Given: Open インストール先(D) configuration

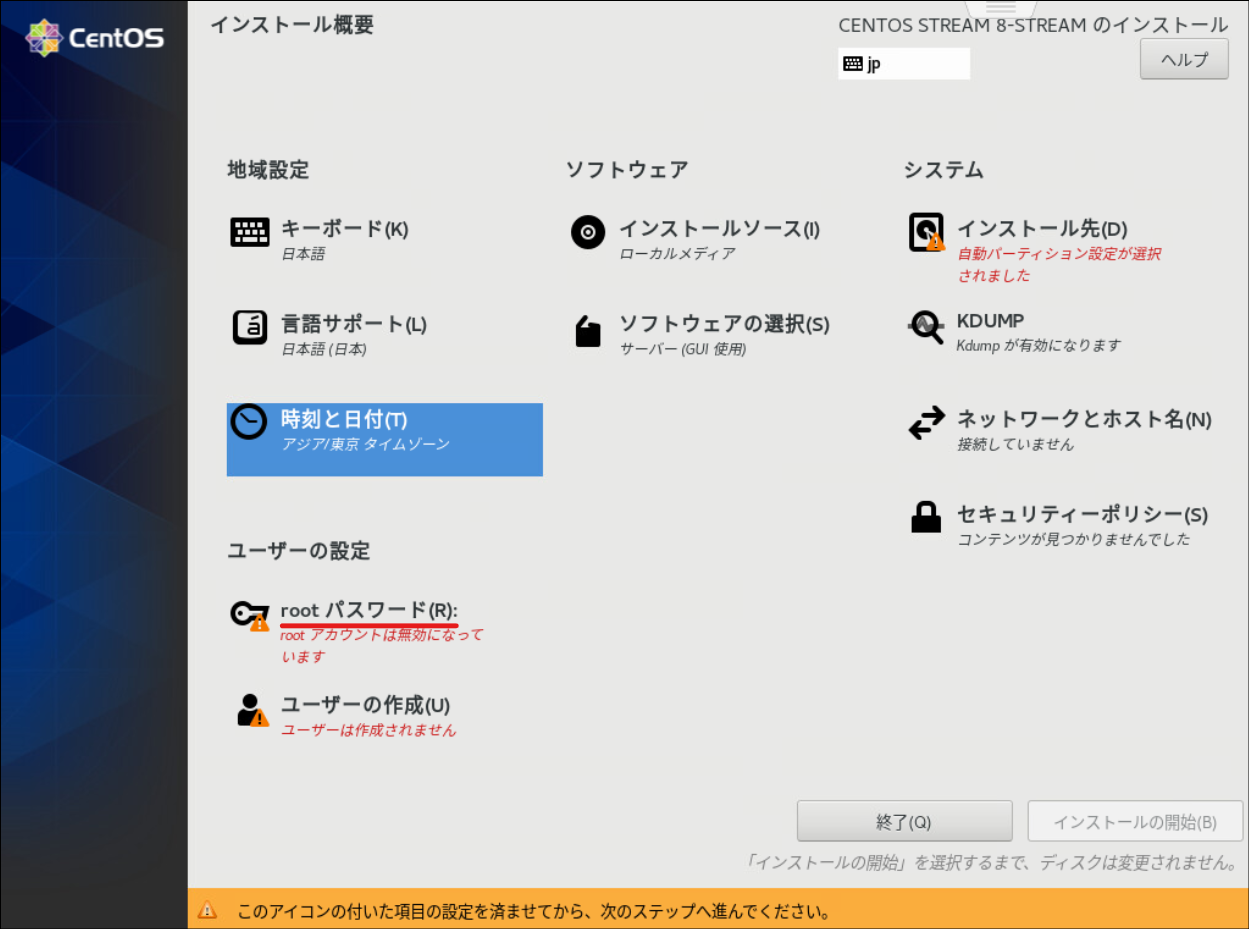Looking at the screenshot, I should point(1042,229).
